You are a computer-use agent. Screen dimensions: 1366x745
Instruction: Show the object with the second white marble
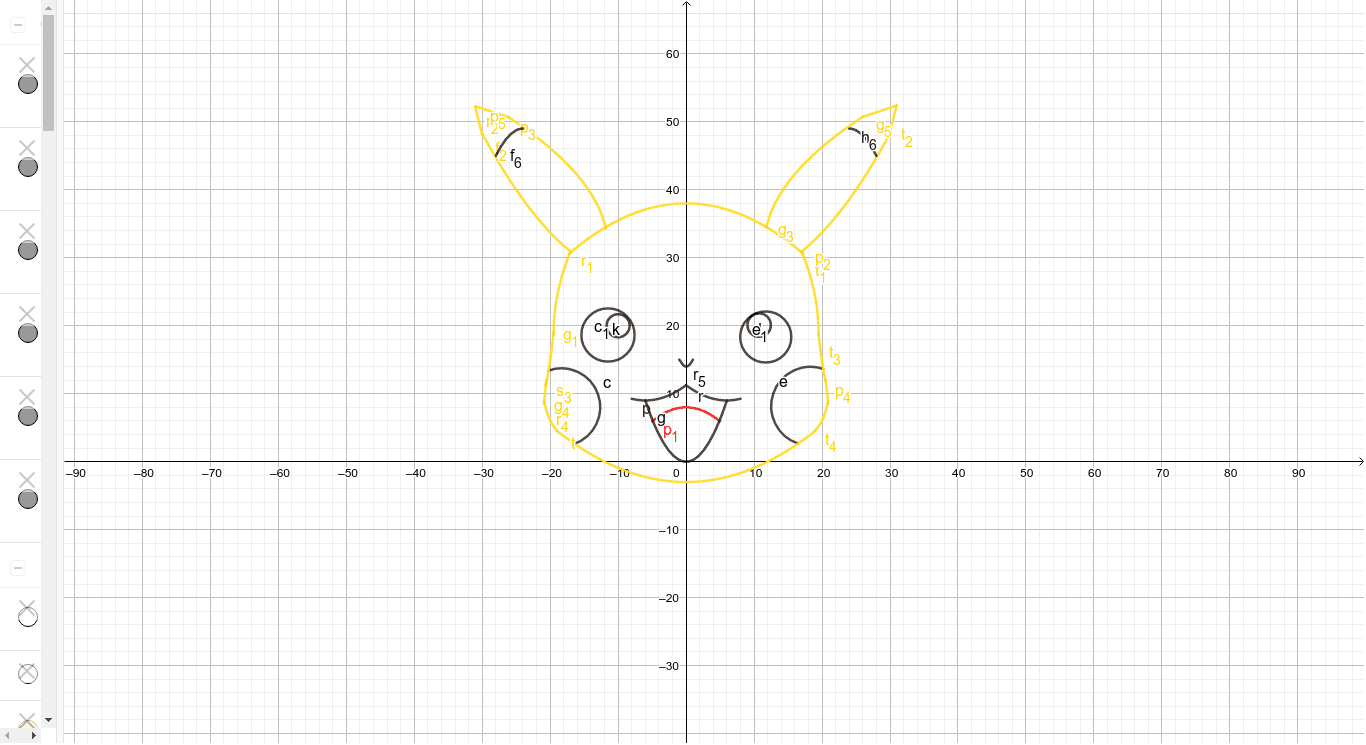pos(28,674)
